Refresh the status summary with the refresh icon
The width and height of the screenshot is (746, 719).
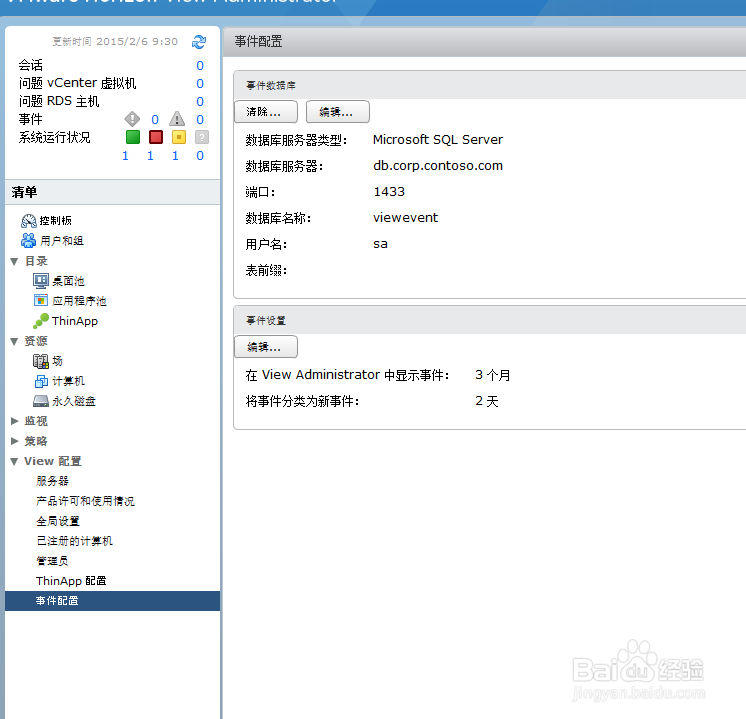coord(199,42)
